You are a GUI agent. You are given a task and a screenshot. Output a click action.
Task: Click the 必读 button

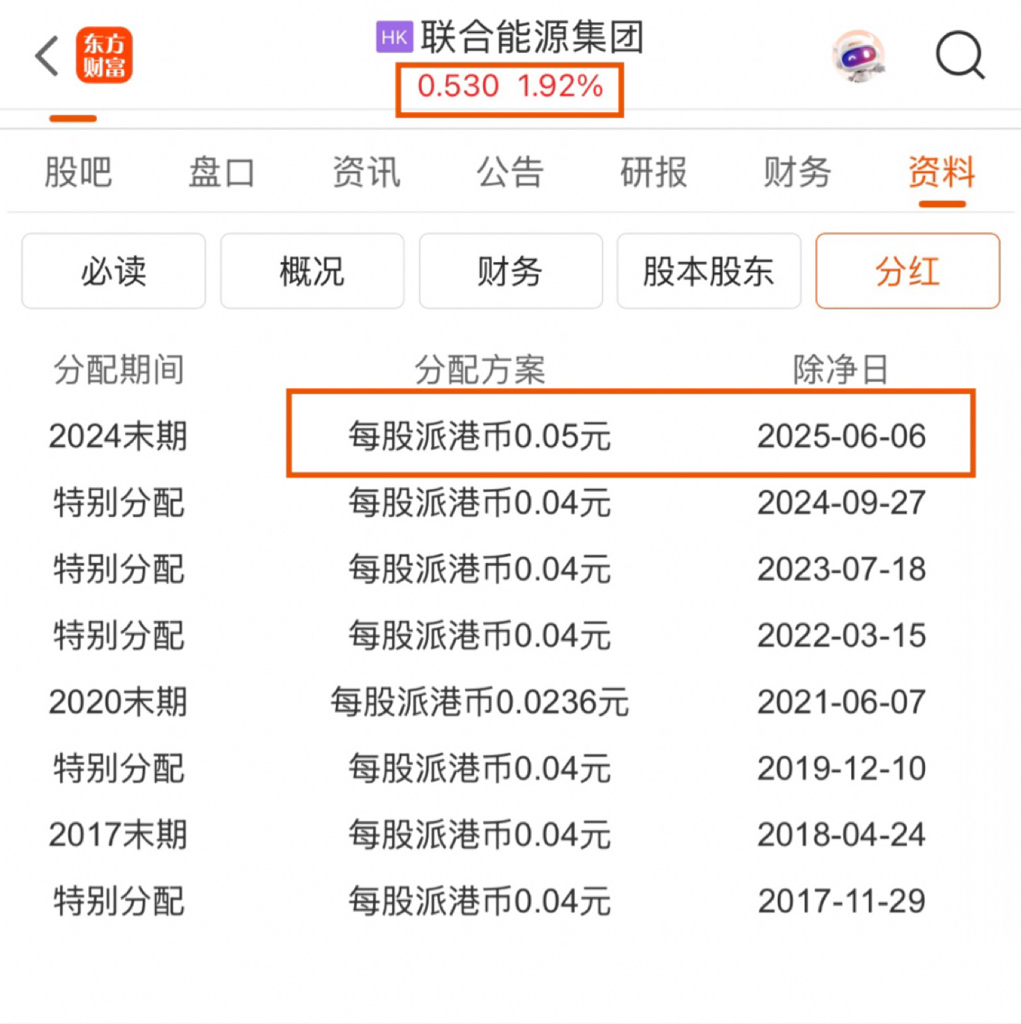click(x=114, y=271)
